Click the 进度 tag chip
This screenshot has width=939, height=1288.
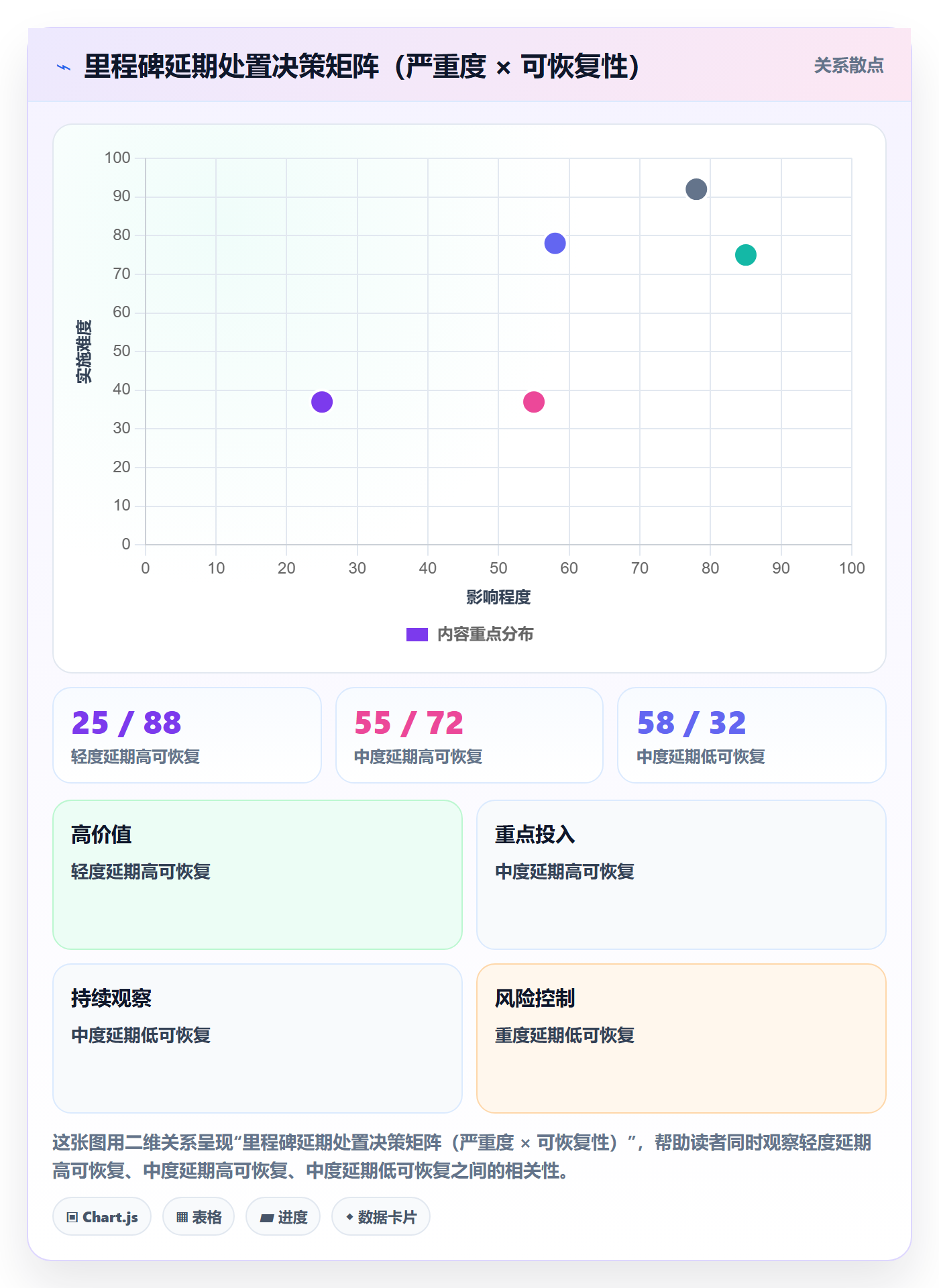[283, 1217]
